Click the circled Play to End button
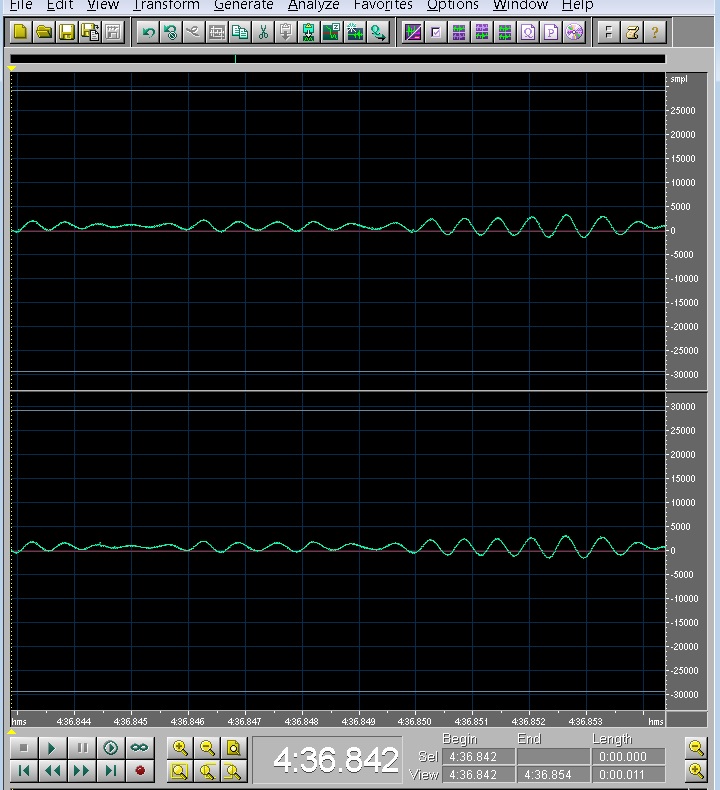 pos(111,748)
